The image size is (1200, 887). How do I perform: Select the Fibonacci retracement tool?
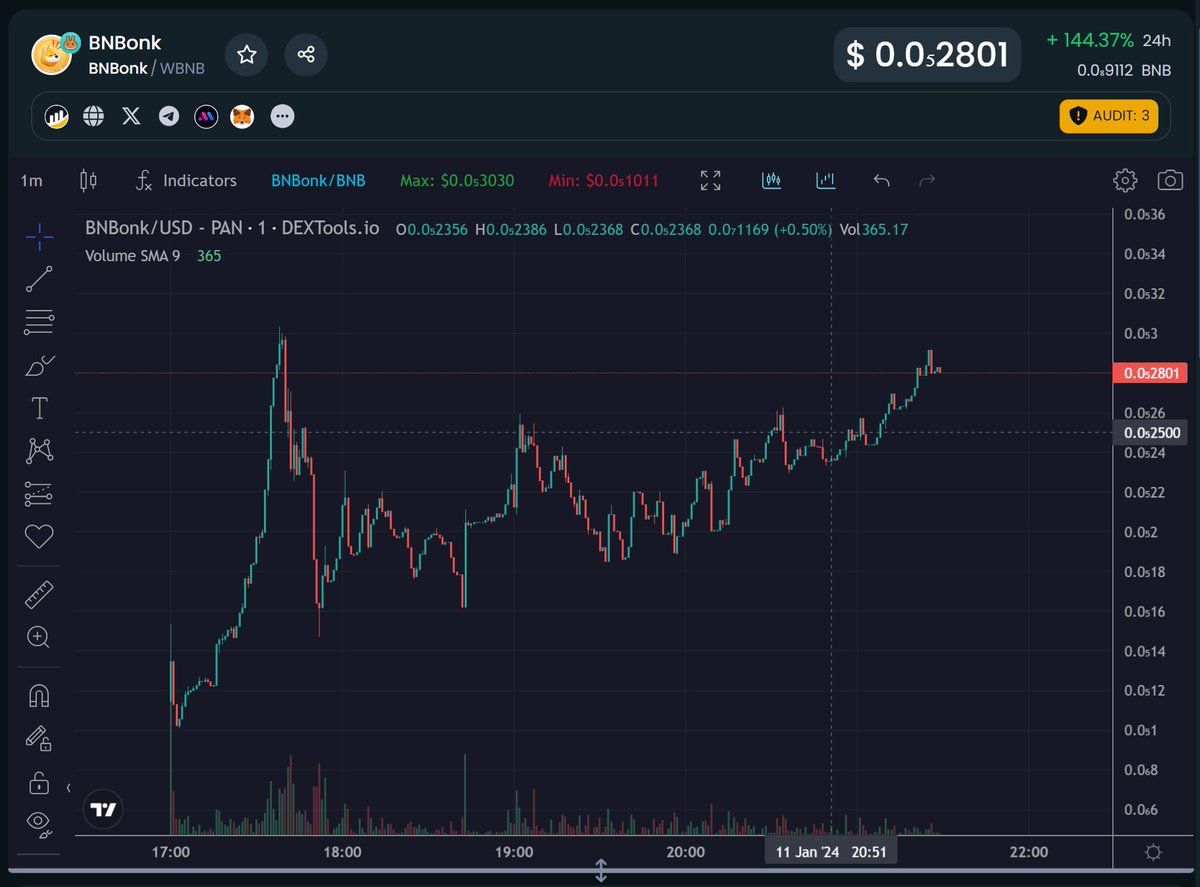pos(39,322)
